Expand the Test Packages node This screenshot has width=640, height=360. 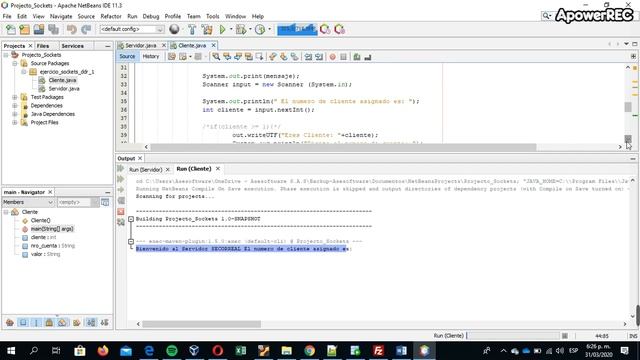15,97
